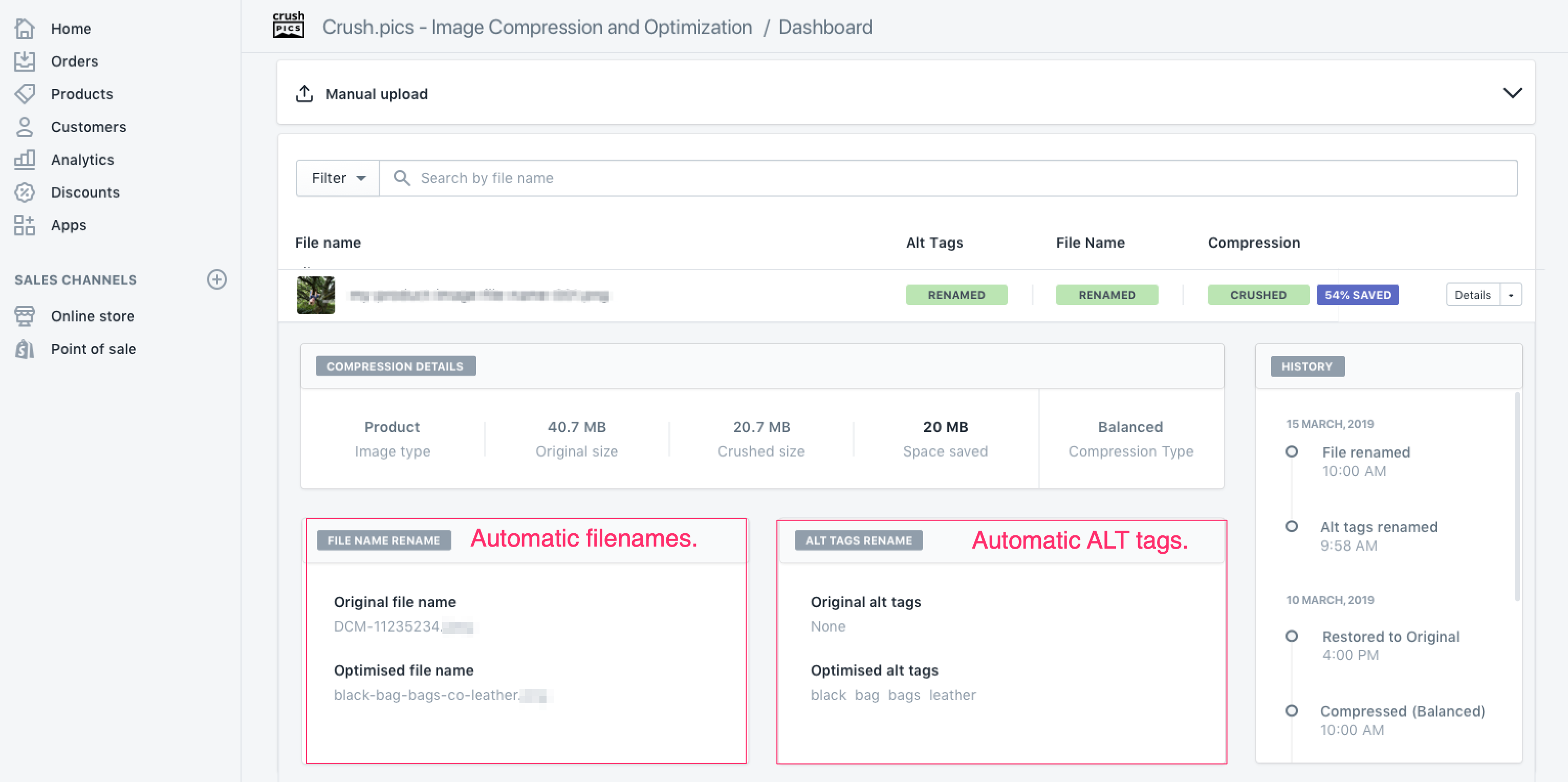Screen dimensions: 1568x782
Task: Click the Manual upload arrow icon
Action: click(x=304, y=94)
